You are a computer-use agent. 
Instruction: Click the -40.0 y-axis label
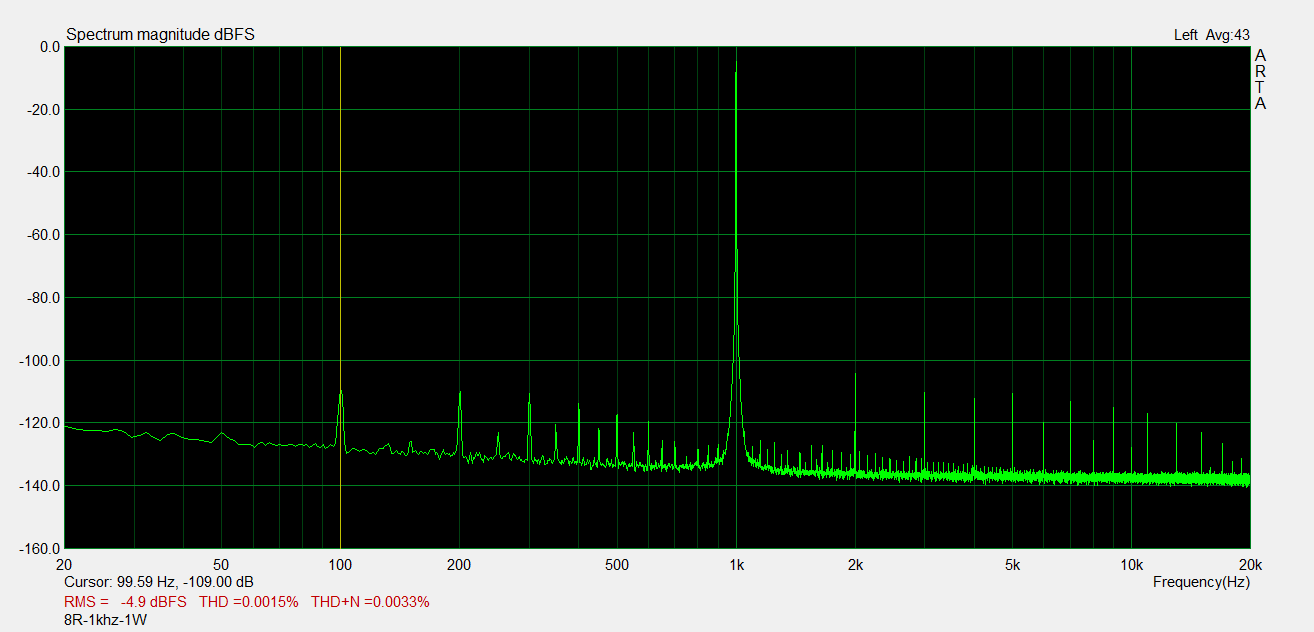[44, 172]
